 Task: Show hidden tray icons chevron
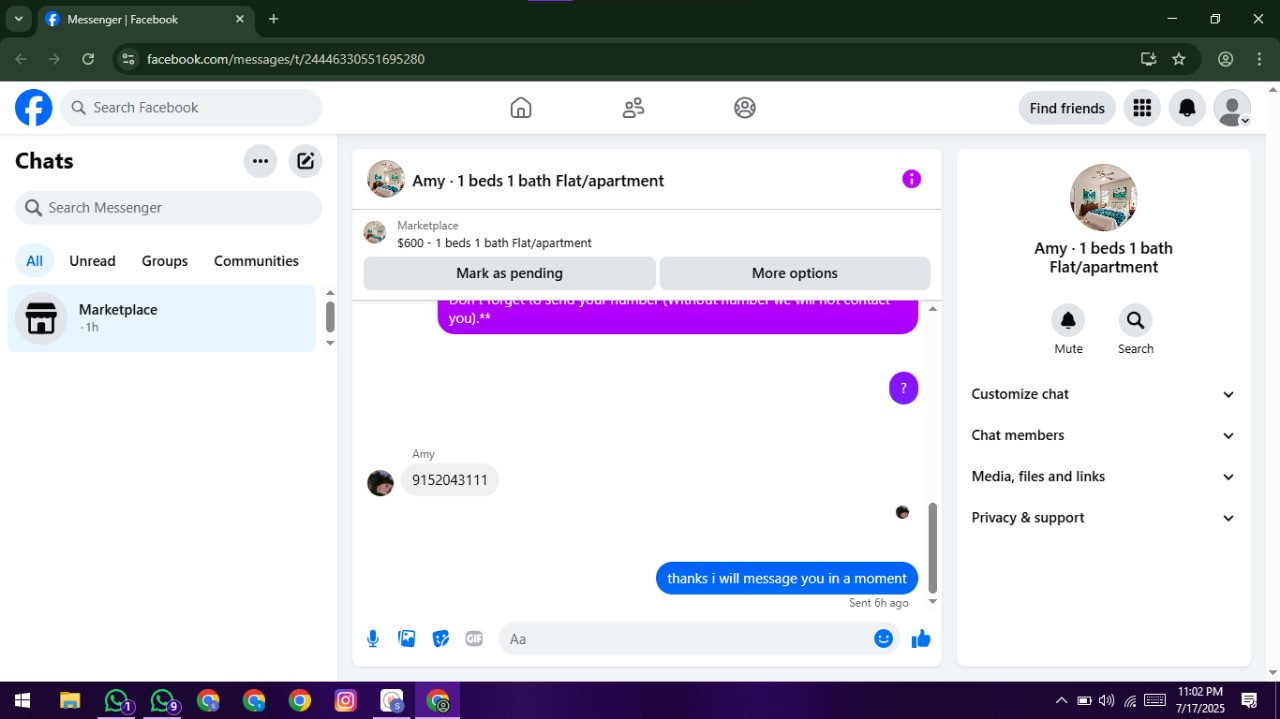(x=1063, y=700)
